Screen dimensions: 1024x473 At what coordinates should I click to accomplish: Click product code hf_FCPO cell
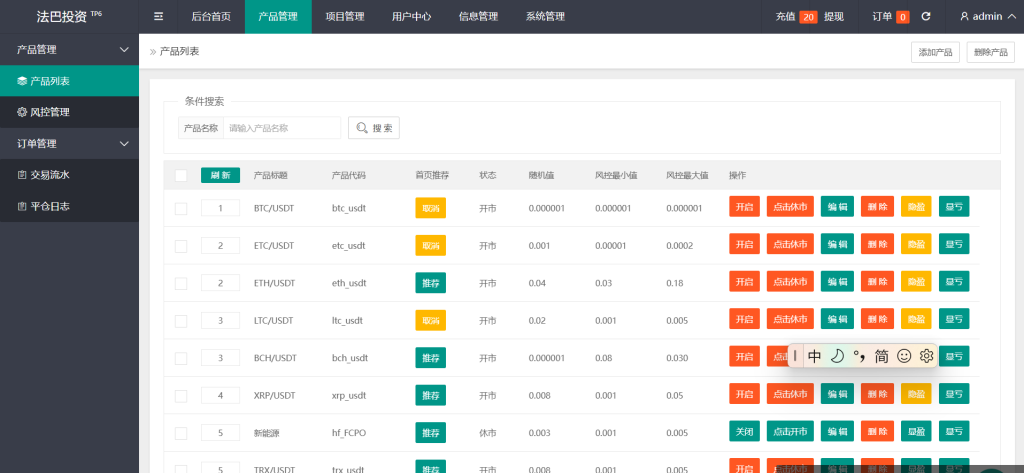pyautogui.click(x=350, y=432)
